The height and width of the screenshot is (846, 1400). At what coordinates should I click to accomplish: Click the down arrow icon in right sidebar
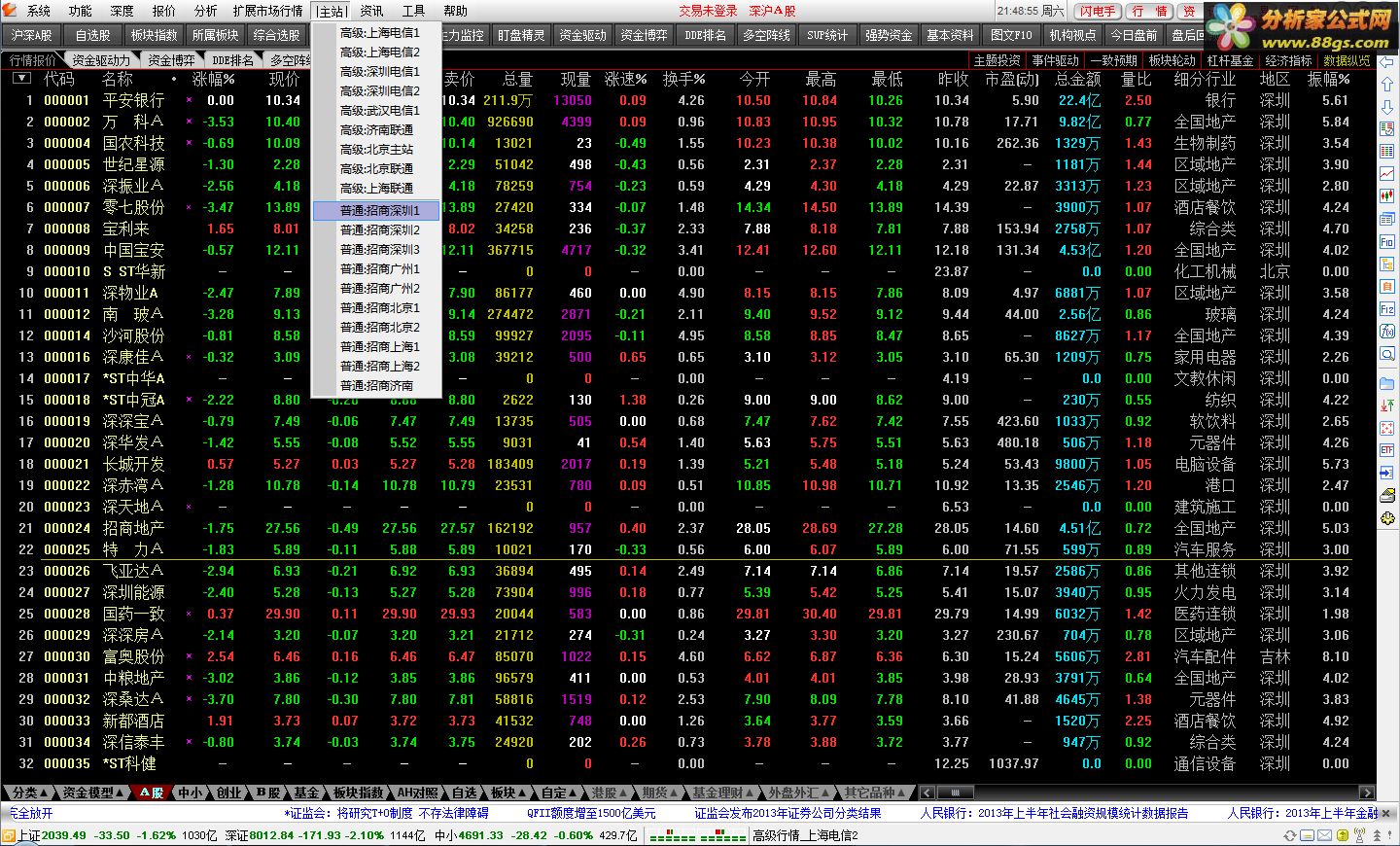(x=1386, y=107)
